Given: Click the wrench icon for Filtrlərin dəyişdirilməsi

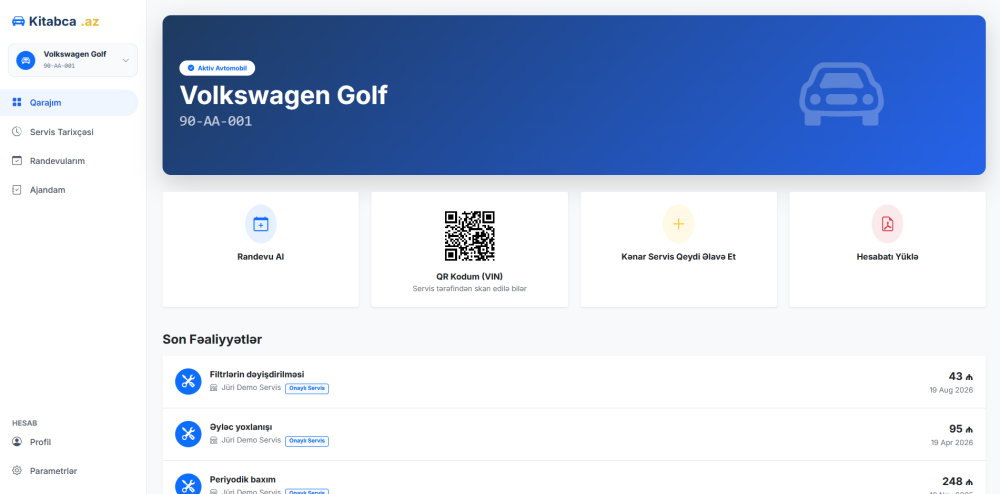Looking at the screenshot, I should click(x=188, y=382).
